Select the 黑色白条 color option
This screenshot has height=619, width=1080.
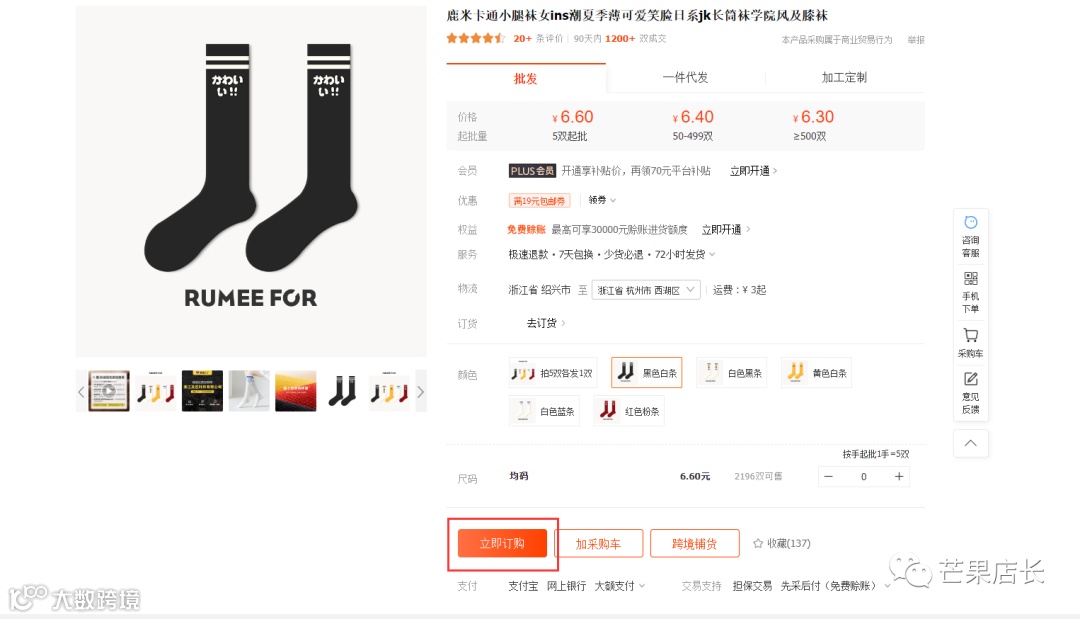(646, 373)
